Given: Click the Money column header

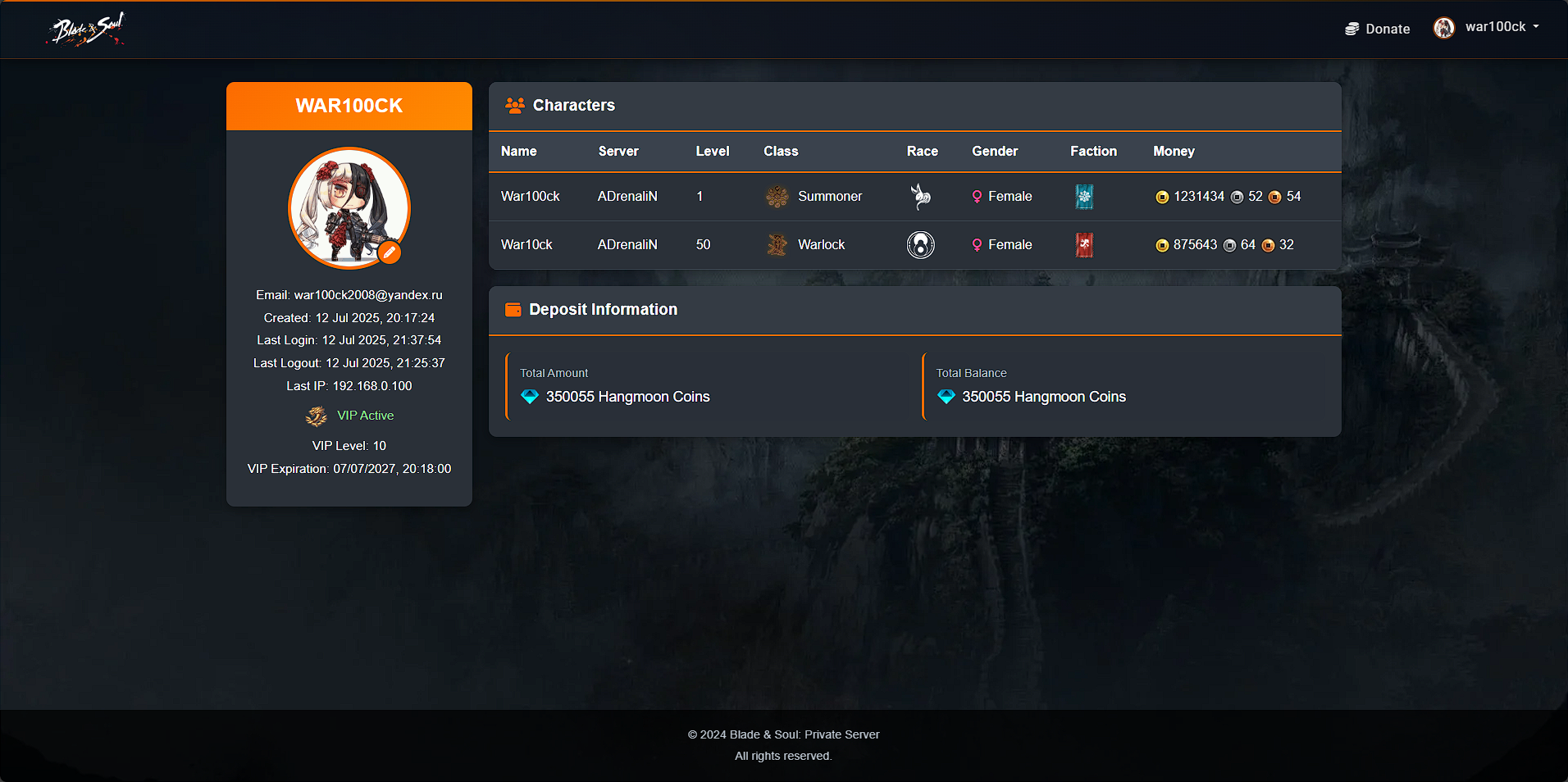Looking at the screenshot, I should point(1174,152).
